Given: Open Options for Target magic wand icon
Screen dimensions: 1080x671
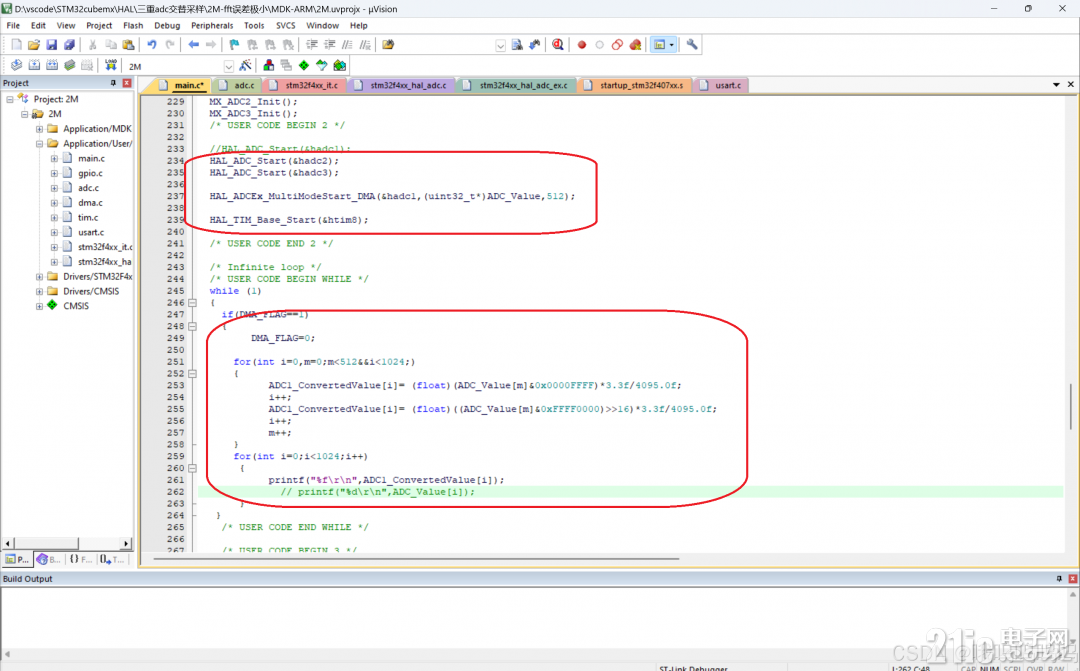Looking at the screenshot, I should click(245, 65).
